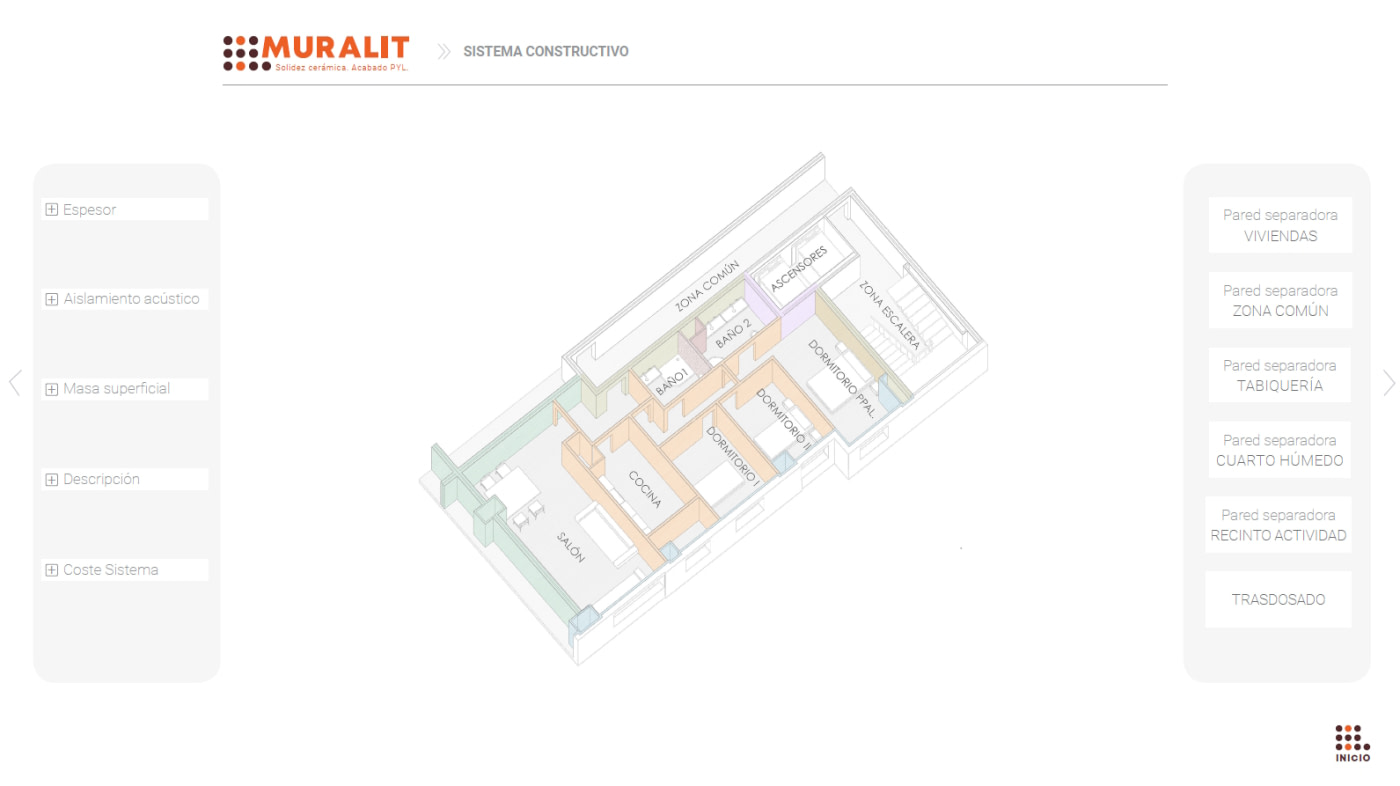Select Pared separadora VIVIENDAS
The image size is (1400, 786).
coord(1280,225)
